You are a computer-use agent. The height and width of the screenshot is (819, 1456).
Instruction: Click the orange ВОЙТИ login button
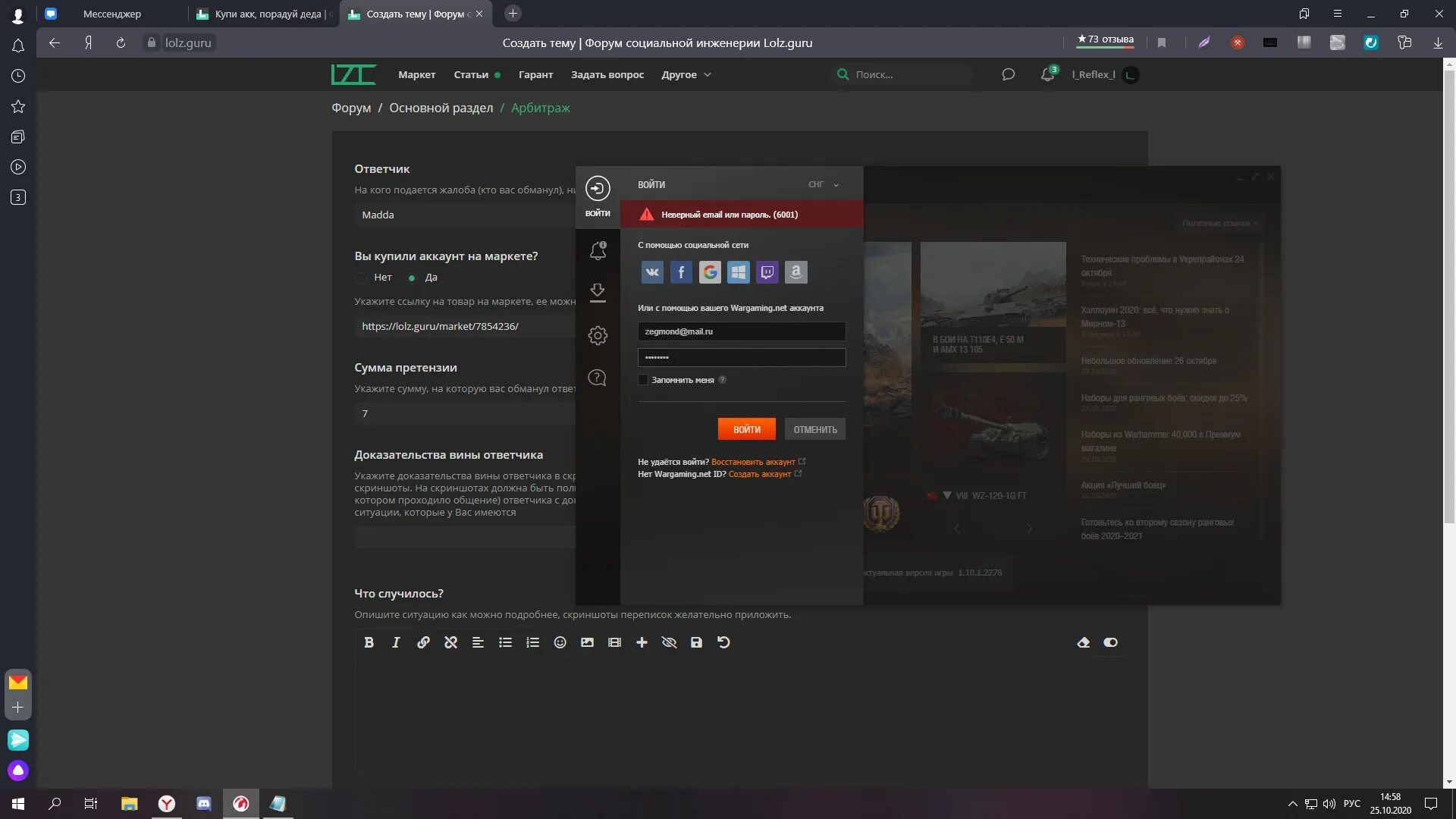(746, 429)
